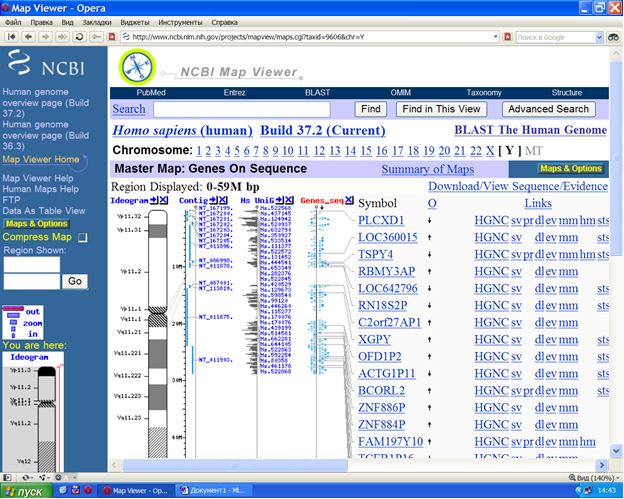
Task: Click the vertical scrollbar down arrow
Action: coord(616,451)
